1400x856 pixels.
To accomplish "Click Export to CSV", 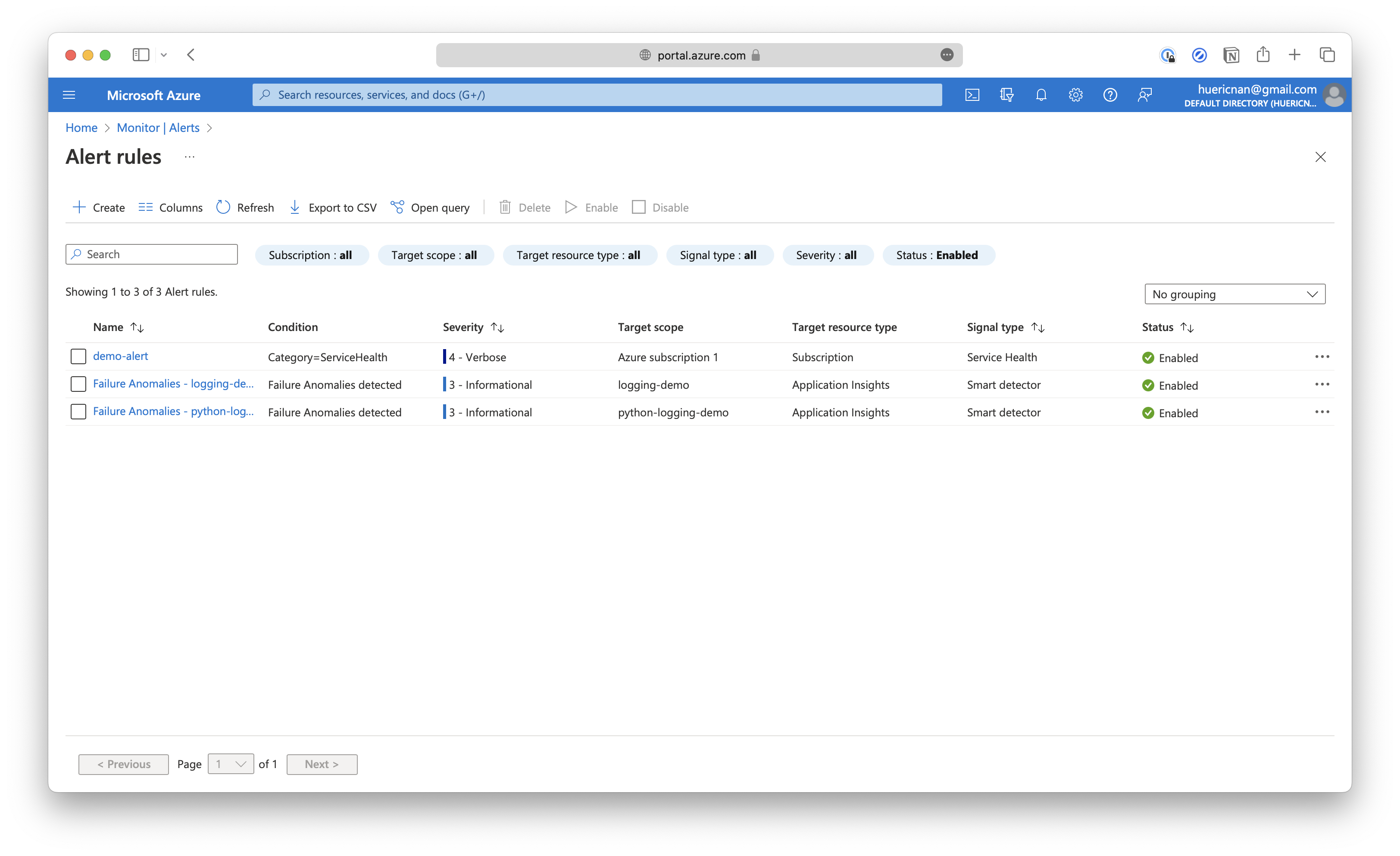I will [333, 207].
